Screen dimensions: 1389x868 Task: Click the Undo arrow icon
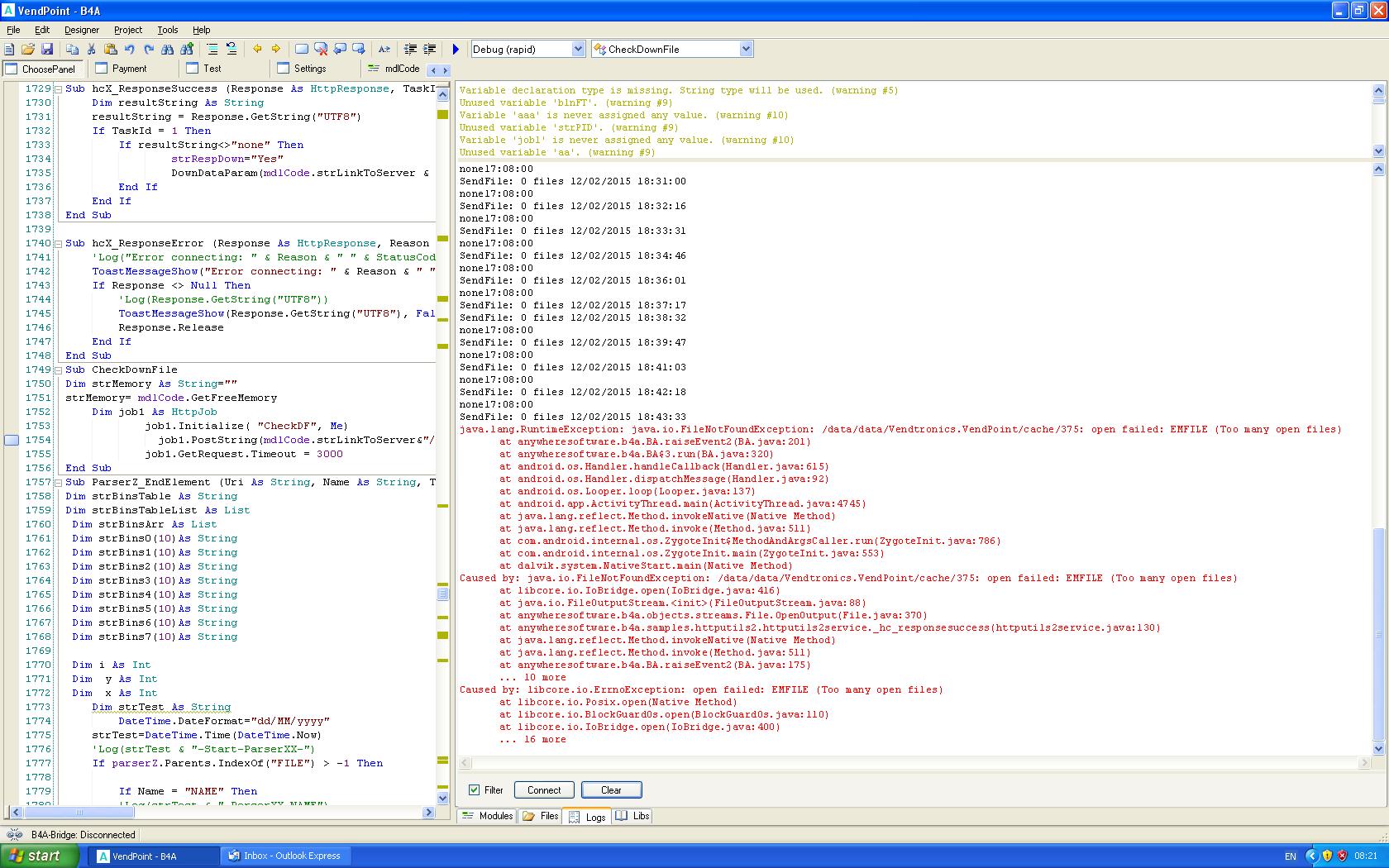(x=130, y=50)
